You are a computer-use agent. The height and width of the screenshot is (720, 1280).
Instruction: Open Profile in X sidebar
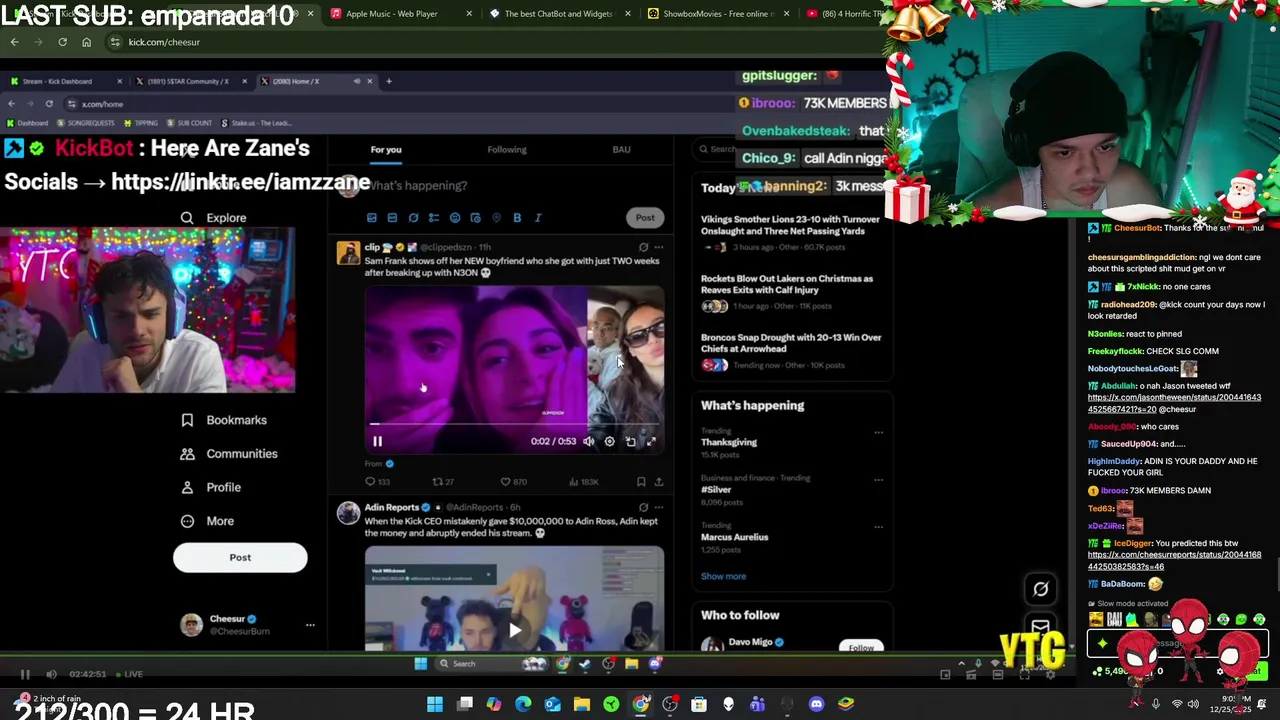click(211, 488)
